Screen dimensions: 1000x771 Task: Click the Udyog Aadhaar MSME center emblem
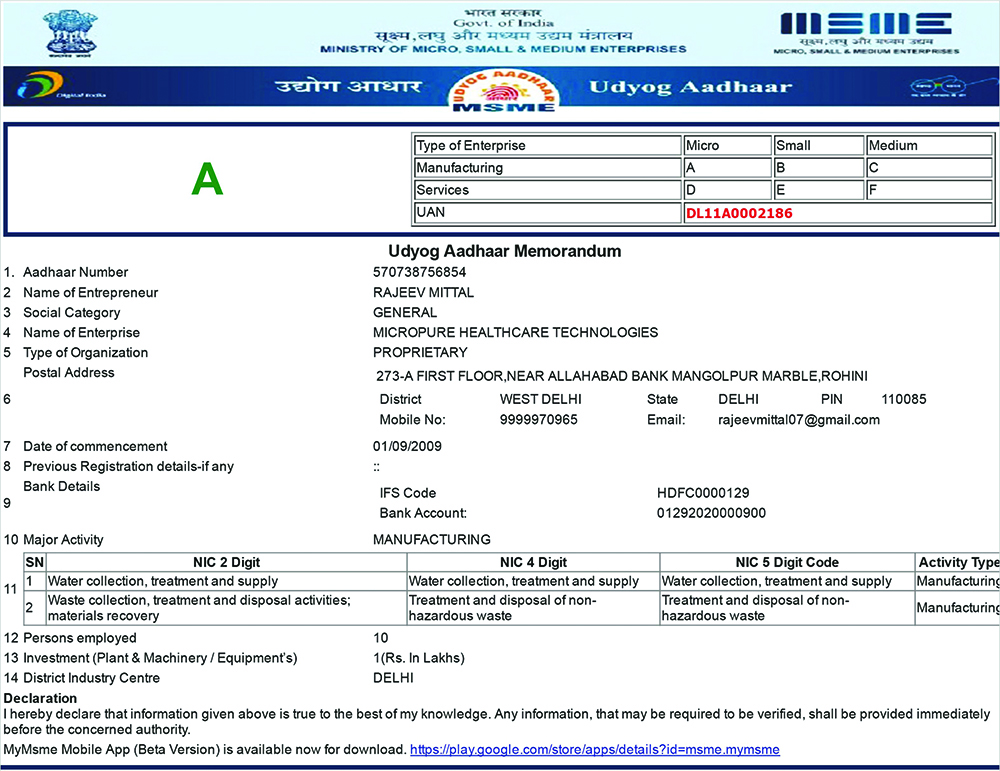503,90
